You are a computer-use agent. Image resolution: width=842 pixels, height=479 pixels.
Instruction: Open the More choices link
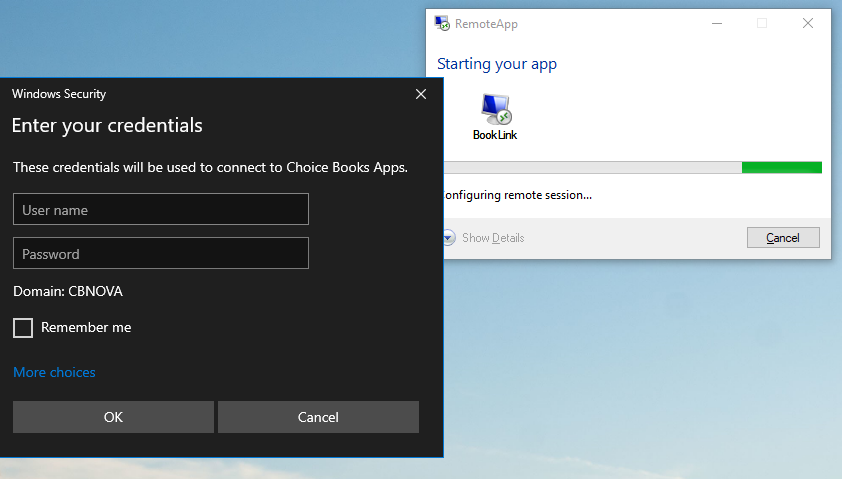54,372
